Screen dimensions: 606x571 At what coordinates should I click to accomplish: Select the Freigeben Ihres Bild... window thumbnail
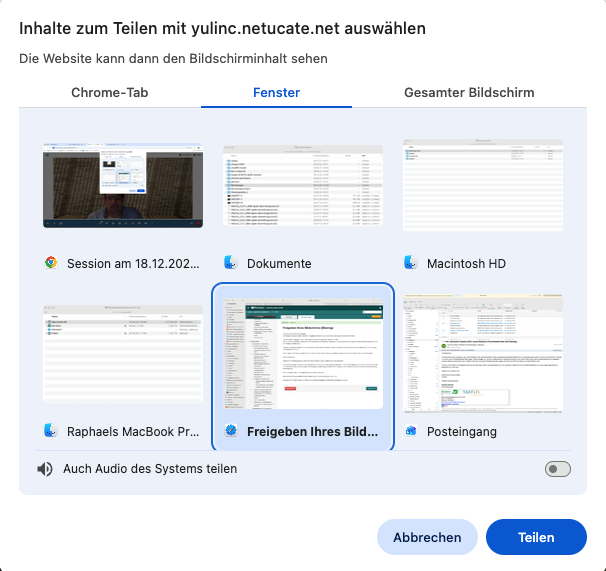(x=303, y=354)
